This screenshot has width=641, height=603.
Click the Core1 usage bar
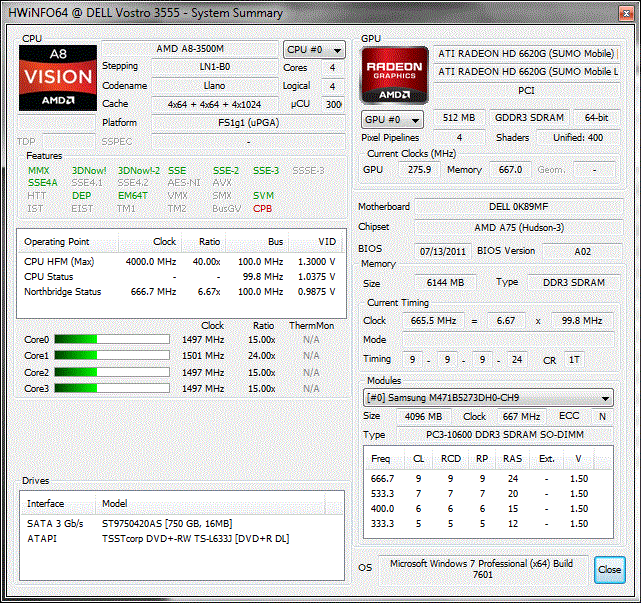point(112,355)
